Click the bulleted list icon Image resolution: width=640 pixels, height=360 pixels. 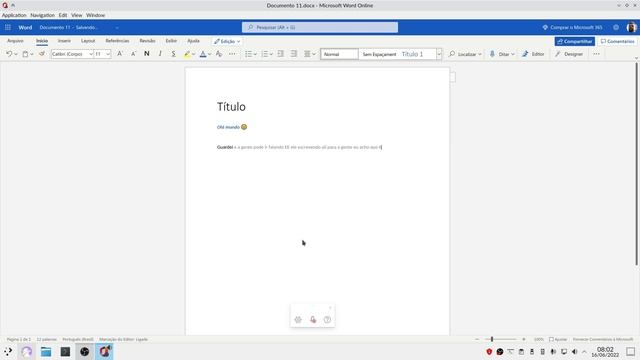(x=248, y=54)
